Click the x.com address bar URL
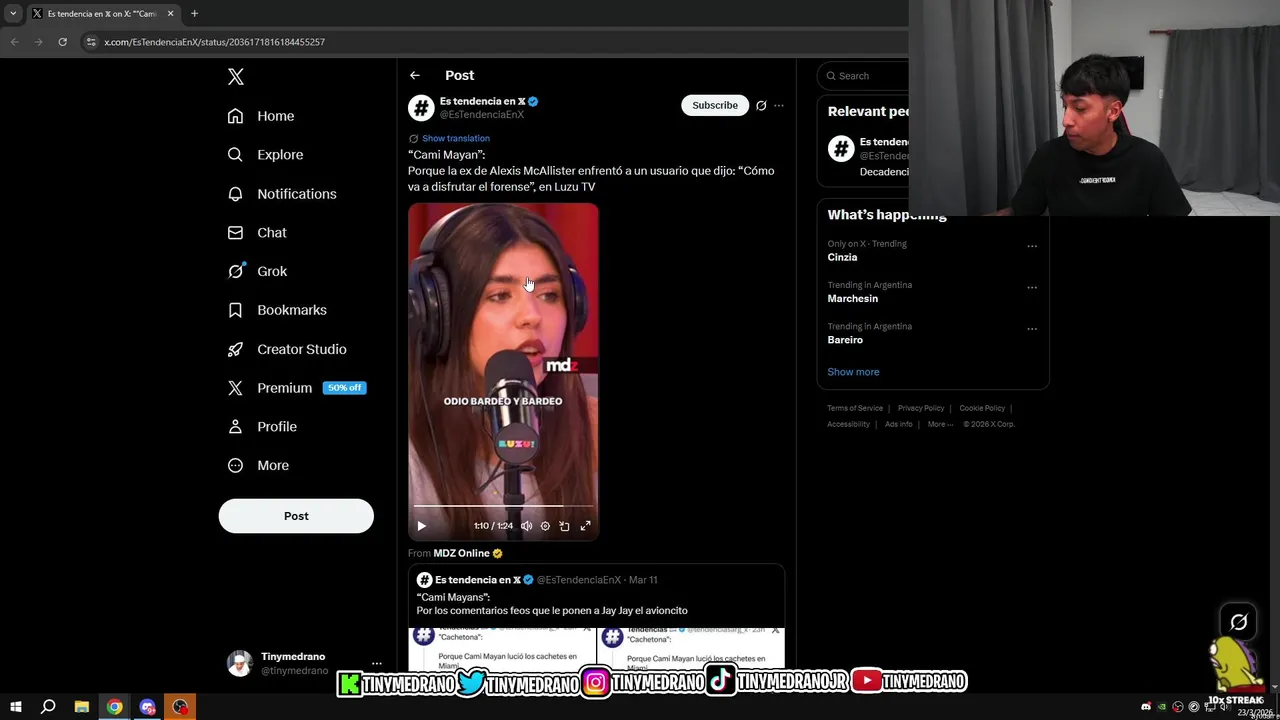This screenshot has height=720, width=1280. tap(214, 42)
